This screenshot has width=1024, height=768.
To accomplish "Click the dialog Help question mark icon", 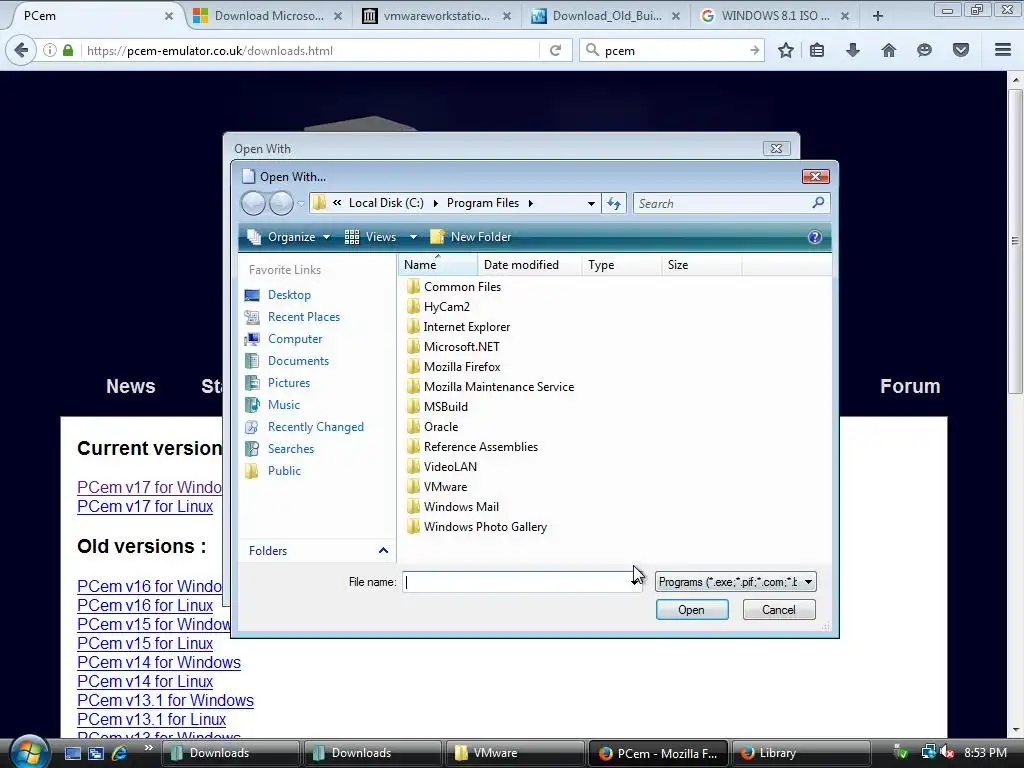I will pos(814,237).
